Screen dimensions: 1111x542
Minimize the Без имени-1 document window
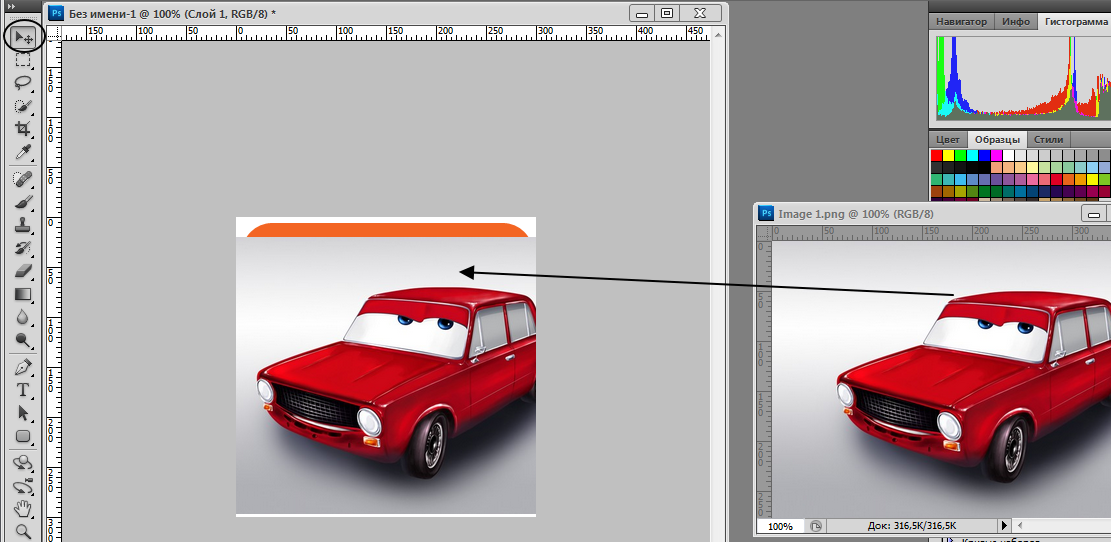click(x=643, y=13)
